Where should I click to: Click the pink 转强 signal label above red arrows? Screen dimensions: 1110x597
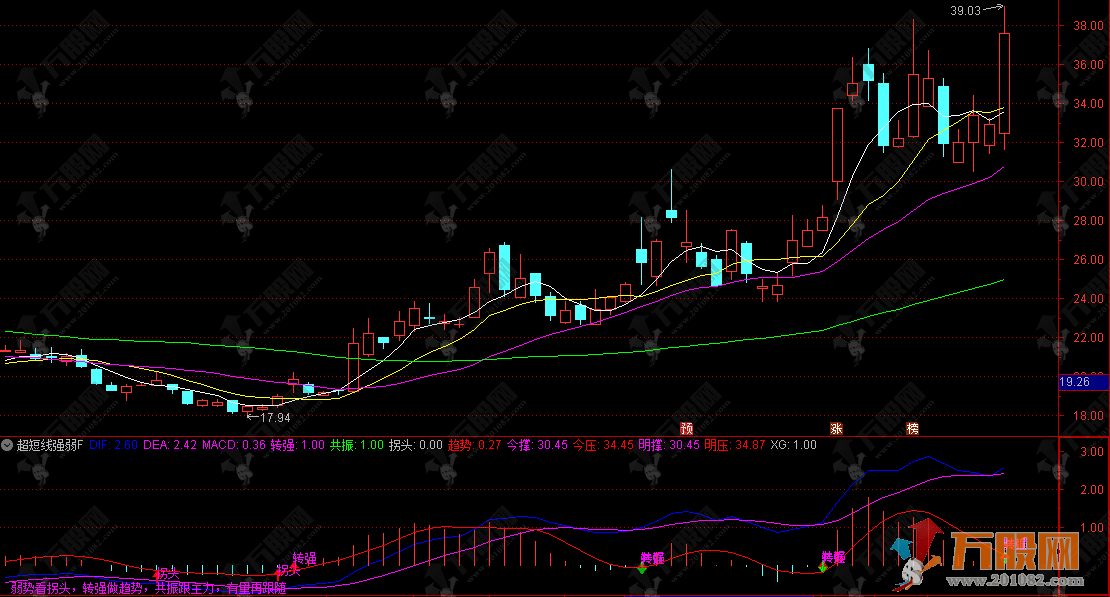(x=304, y=558)
